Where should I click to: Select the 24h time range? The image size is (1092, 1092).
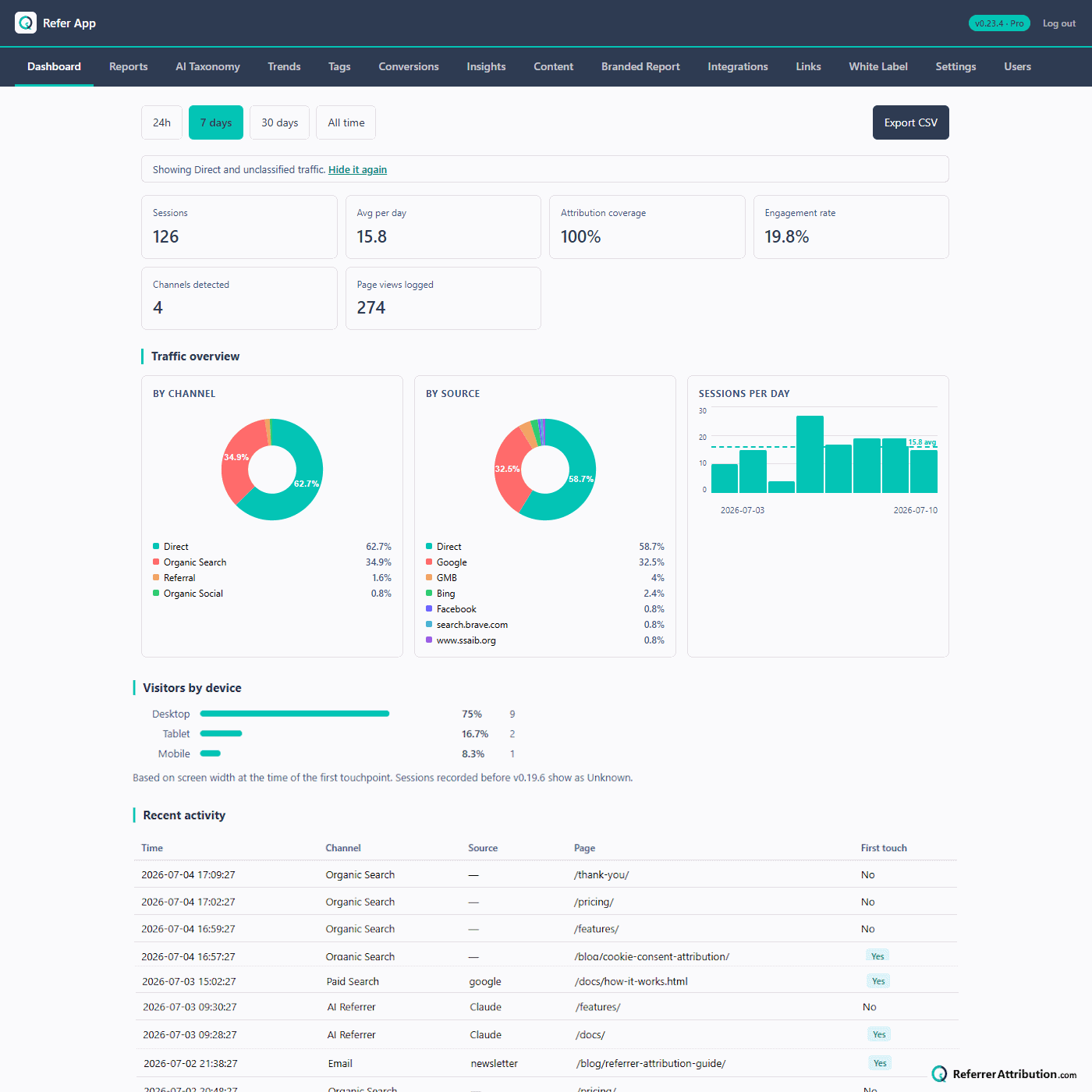pos(161,122)
